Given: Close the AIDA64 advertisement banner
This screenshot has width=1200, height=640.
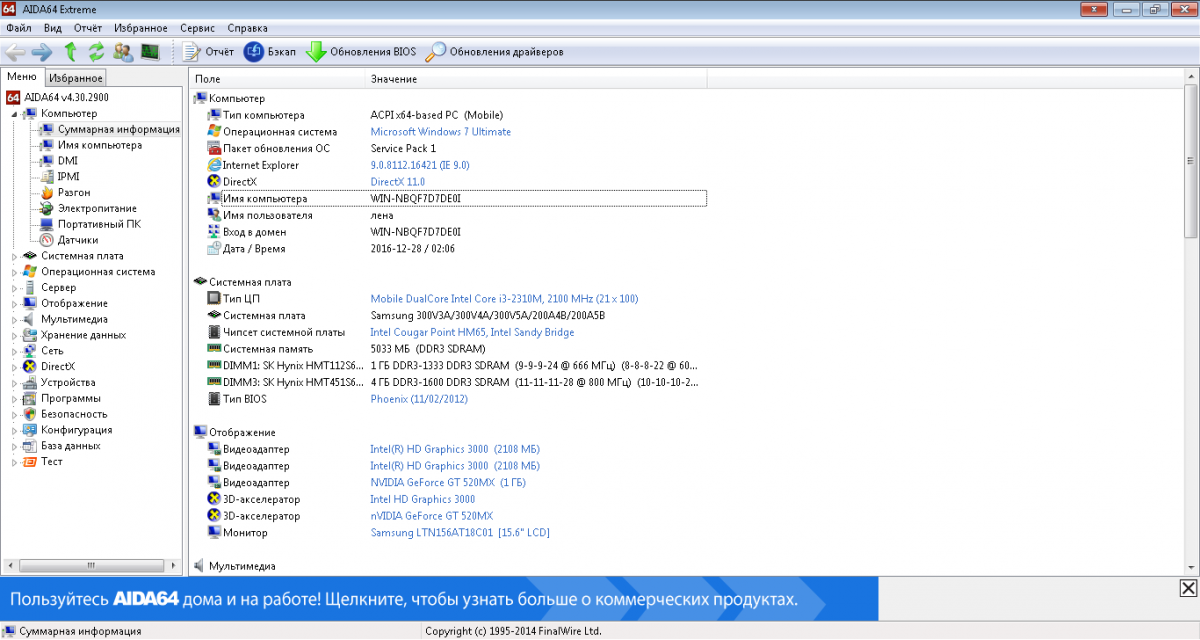Looking at the screenshot, I should tap(1187, 588).
